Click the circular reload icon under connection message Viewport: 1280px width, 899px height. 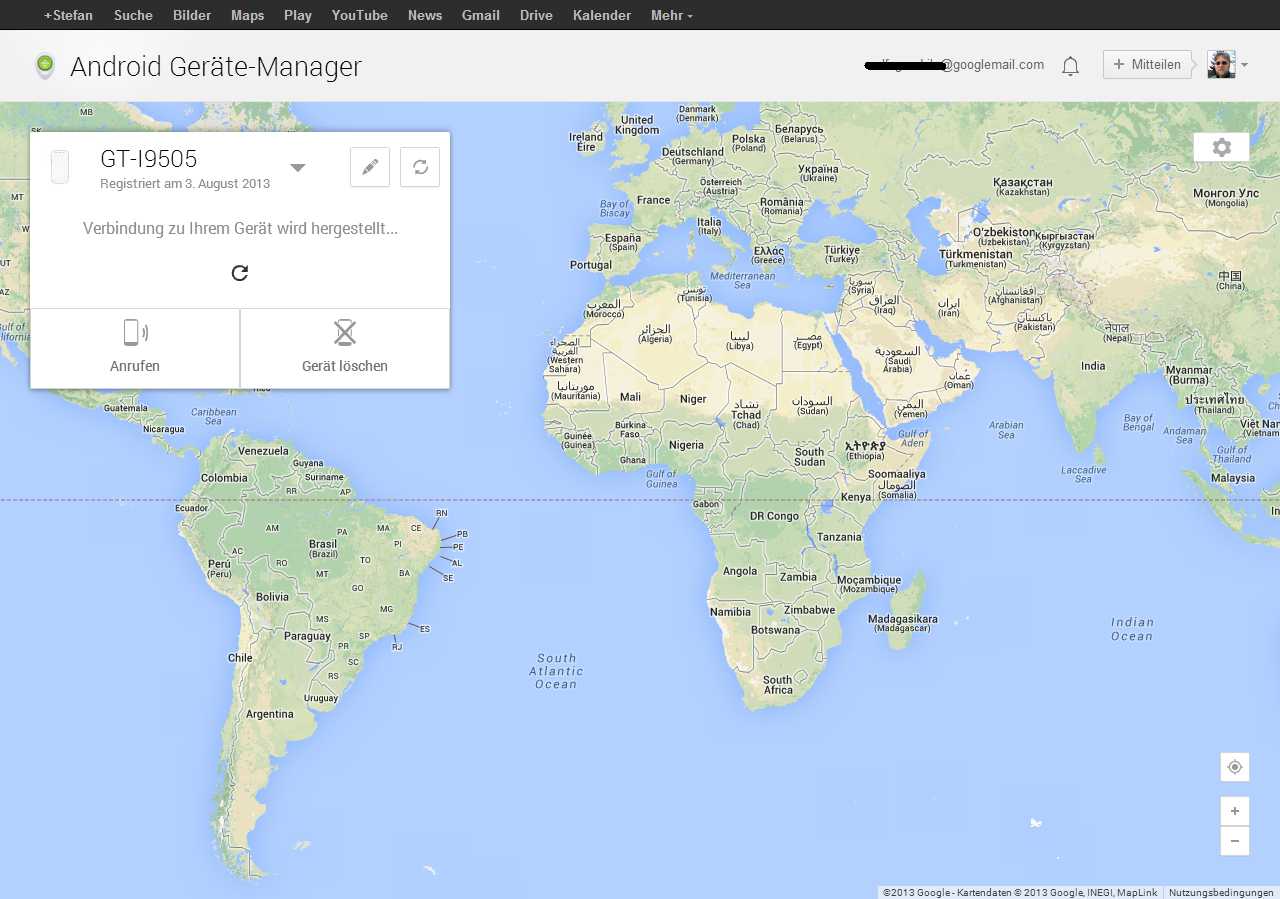240,273
